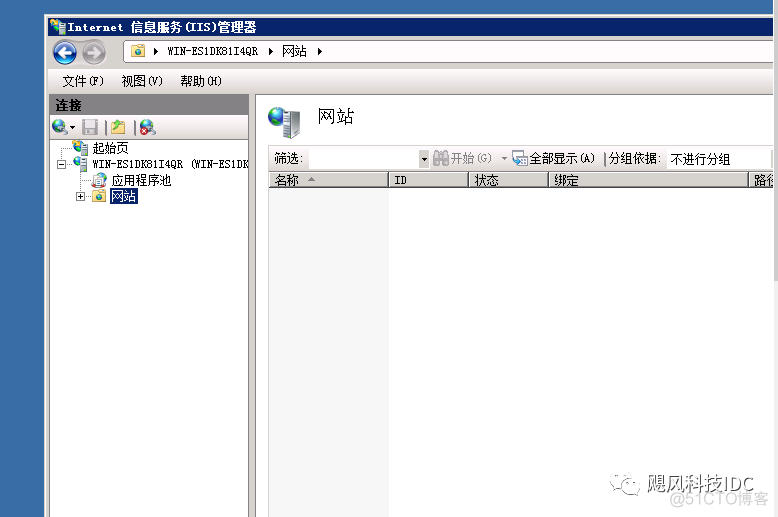The width and height of the screenshot is (778, 517).
Task: Collapse the WIN-ES1DK81I4QR server node
Action: click(62, 164)
